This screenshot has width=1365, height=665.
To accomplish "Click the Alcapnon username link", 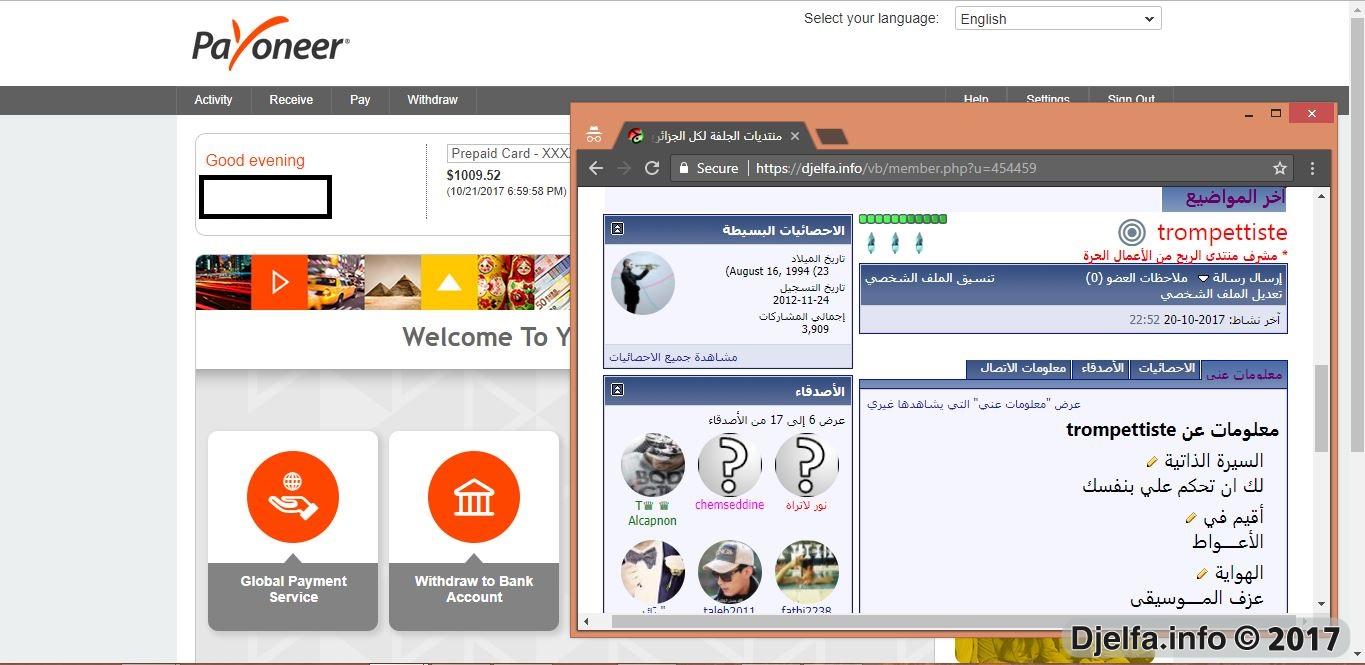I will (x=652, y=520).
